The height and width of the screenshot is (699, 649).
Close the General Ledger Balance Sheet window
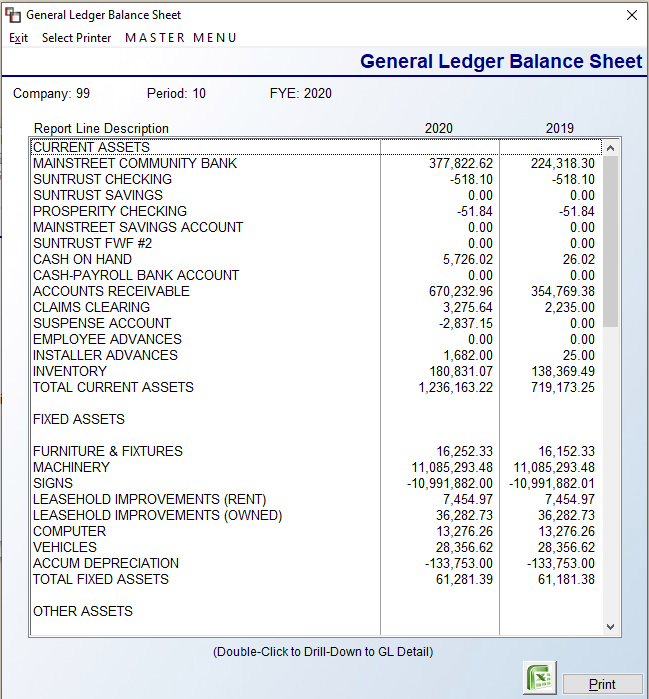tap(631, 15)
